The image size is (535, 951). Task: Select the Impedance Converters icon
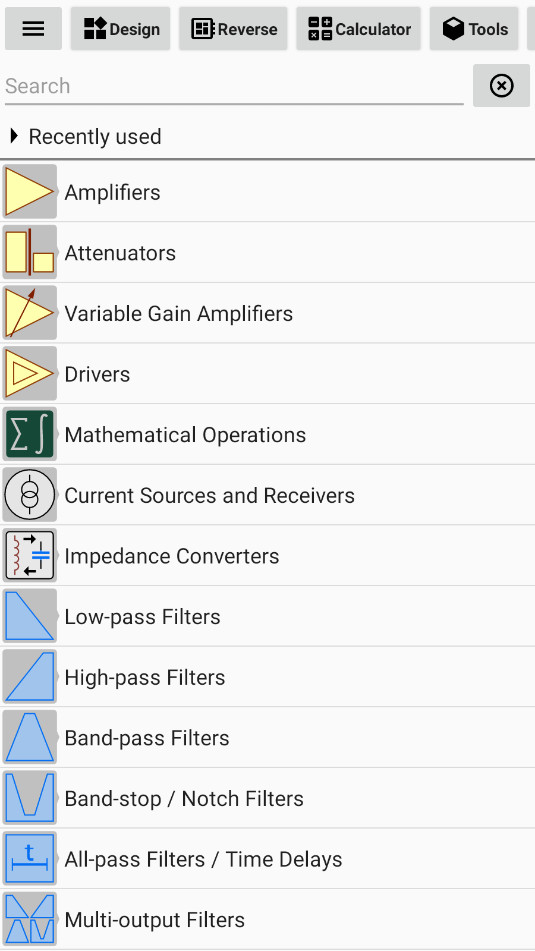30,556
